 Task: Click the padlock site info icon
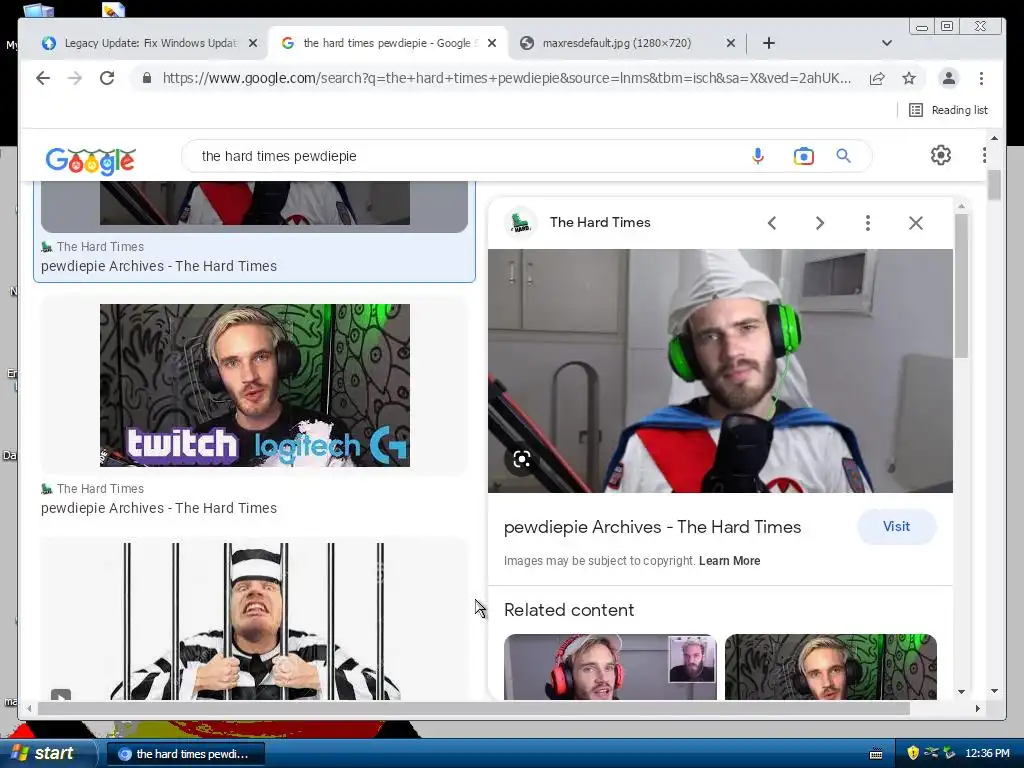[147, 78]
